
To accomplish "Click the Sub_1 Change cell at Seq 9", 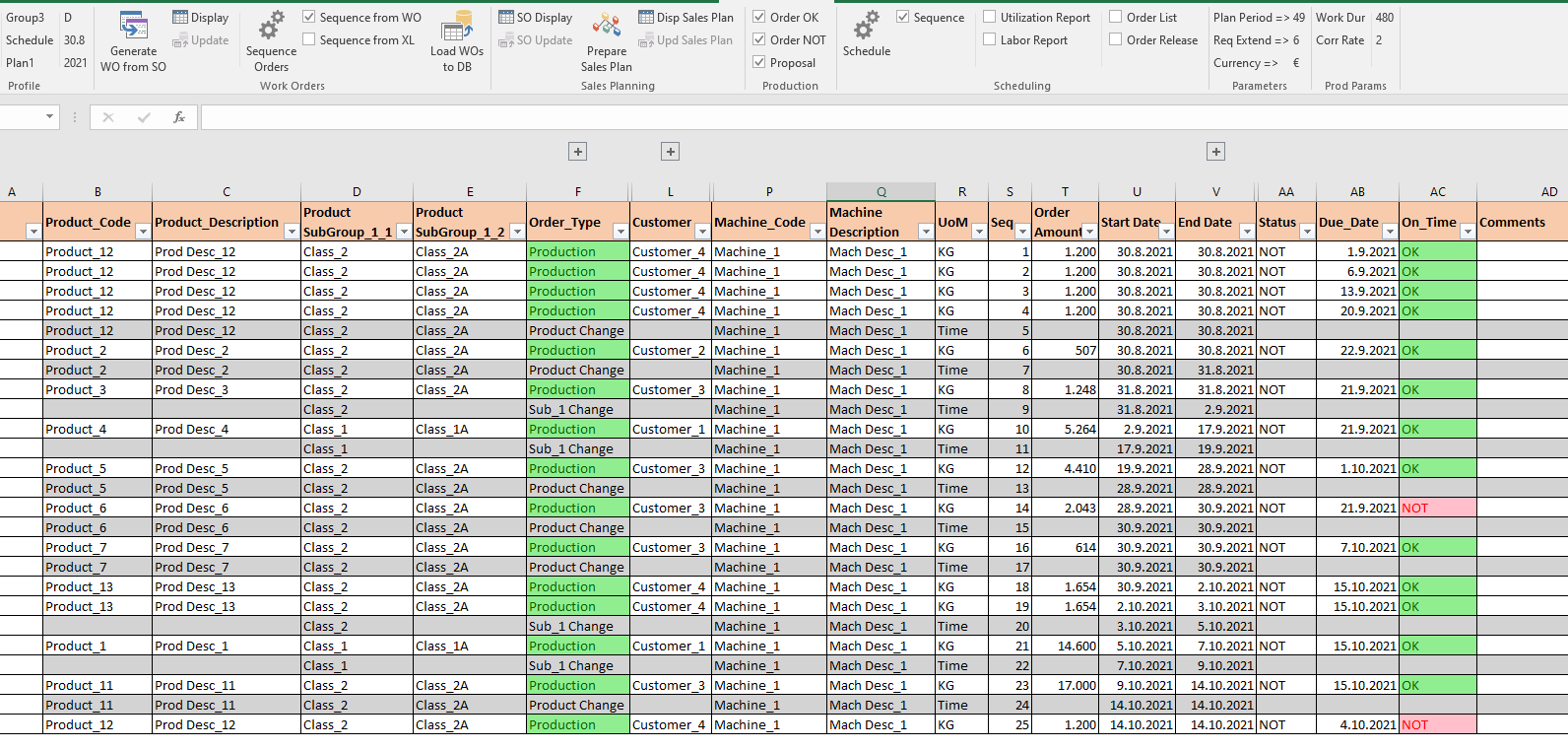I will point(578,409).
